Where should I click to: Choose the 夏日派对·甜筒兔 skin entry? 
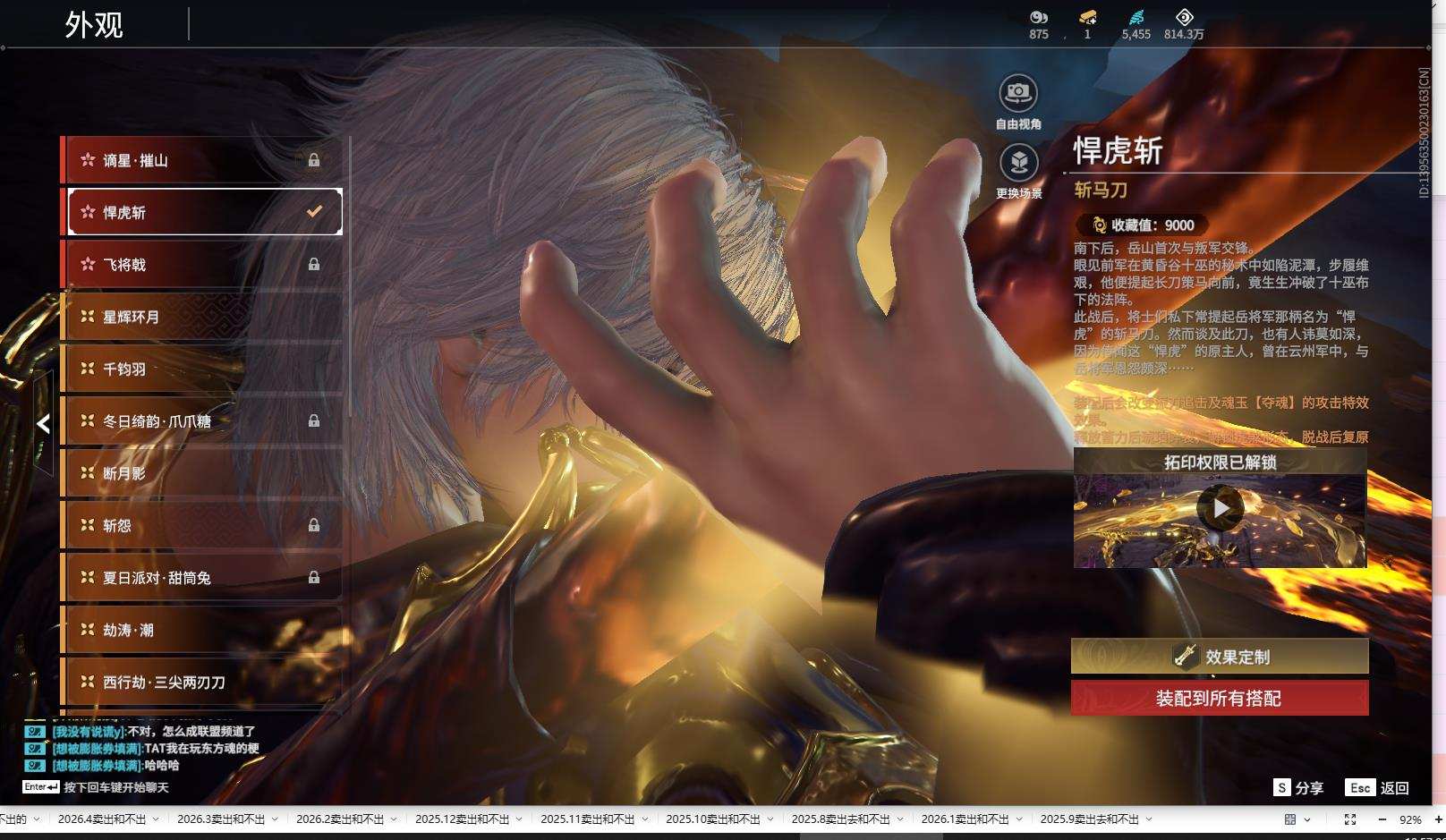[x=202, y=577]
